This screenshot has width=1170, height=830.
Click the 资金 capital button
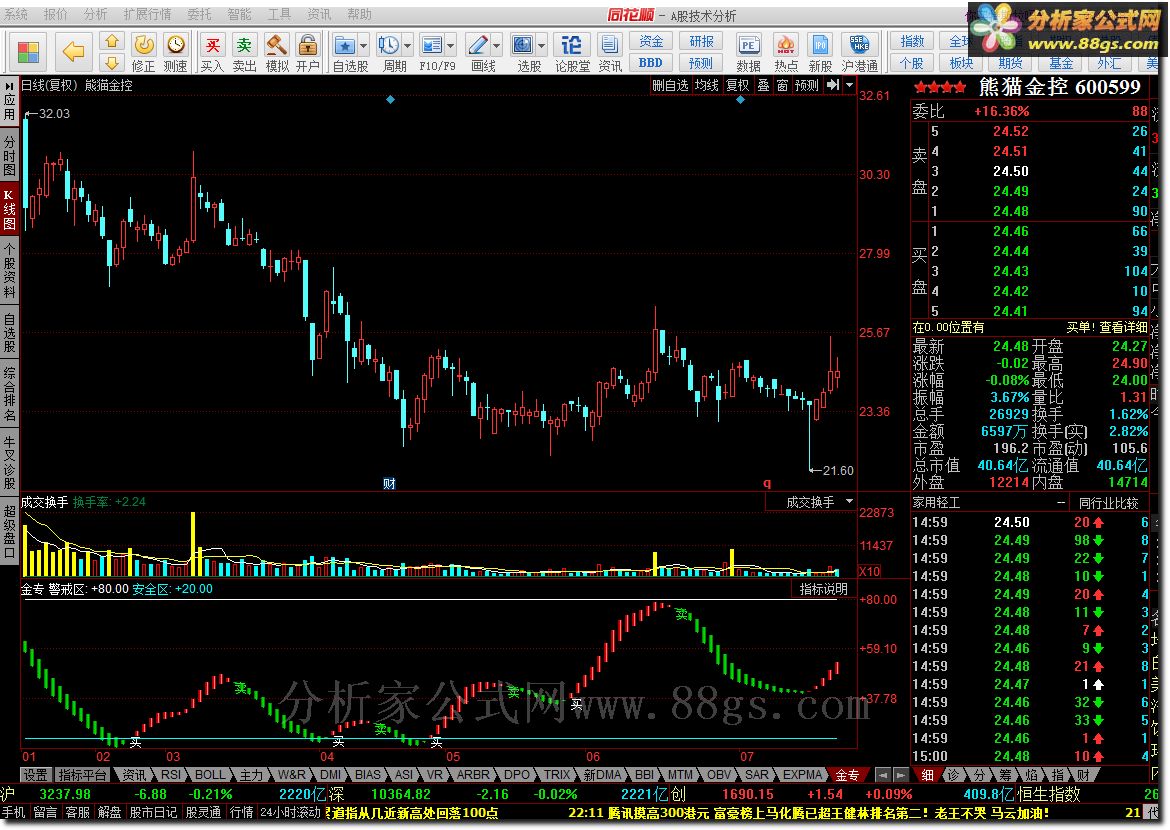tap(651, 41)
